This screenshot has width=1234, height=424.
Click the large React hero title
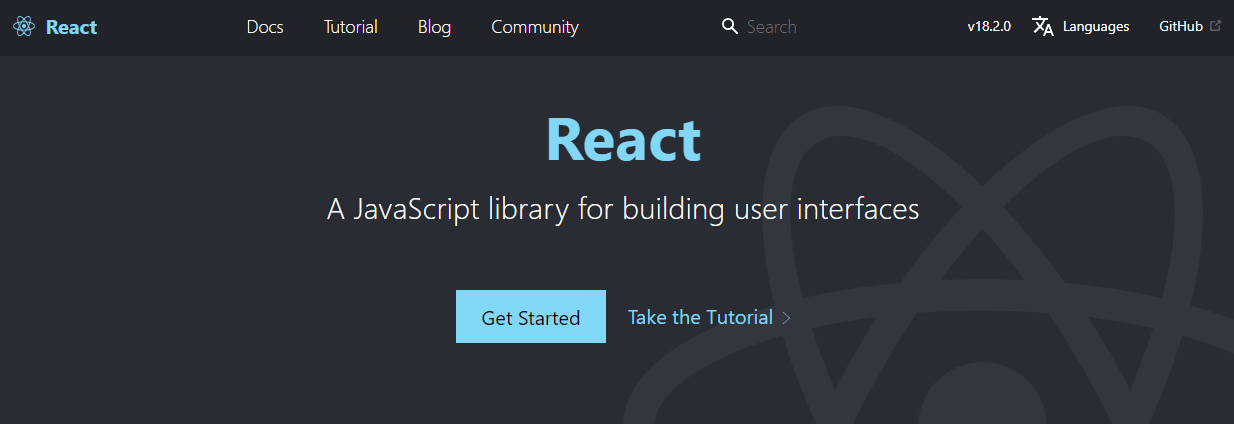[623, 139]
